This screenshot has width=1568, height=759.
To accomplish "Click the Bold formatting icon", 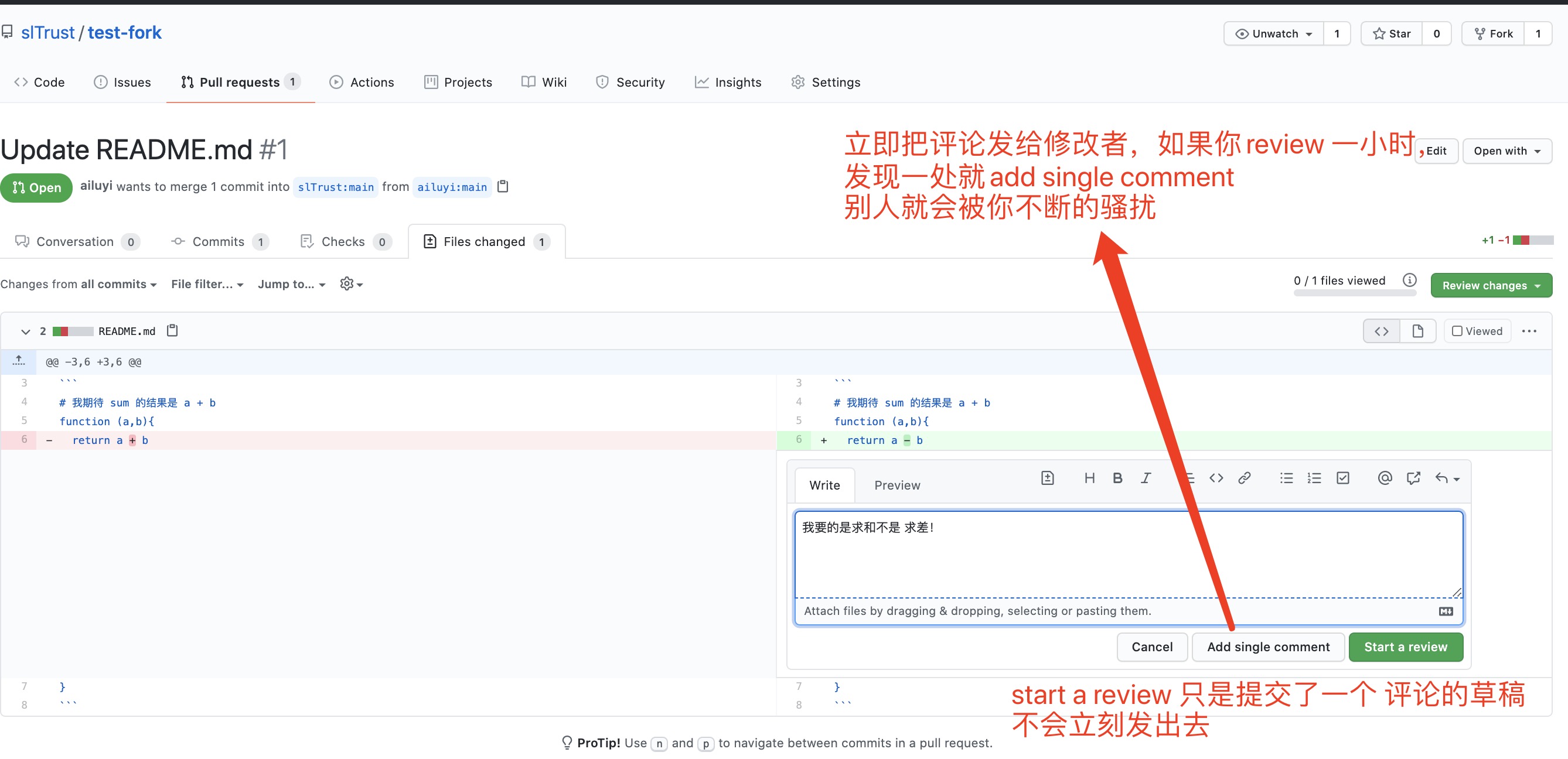I will (1117, 478).
